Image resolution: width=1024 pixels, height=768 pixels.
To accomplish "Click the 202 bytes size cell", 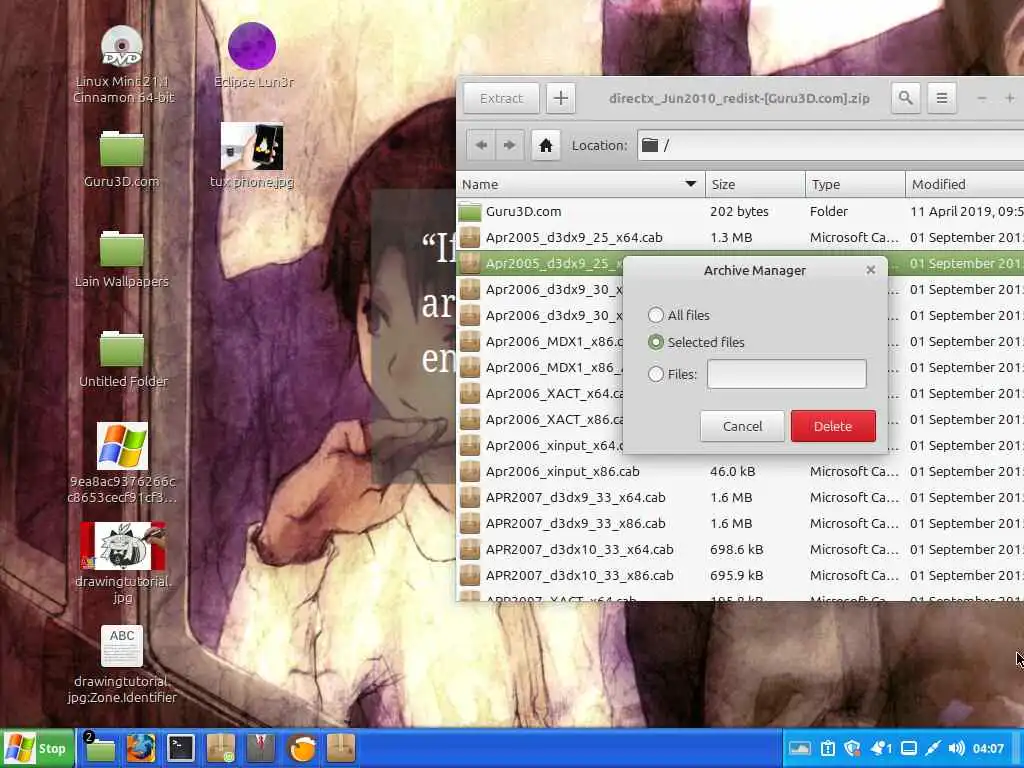I will pos(739,211).
